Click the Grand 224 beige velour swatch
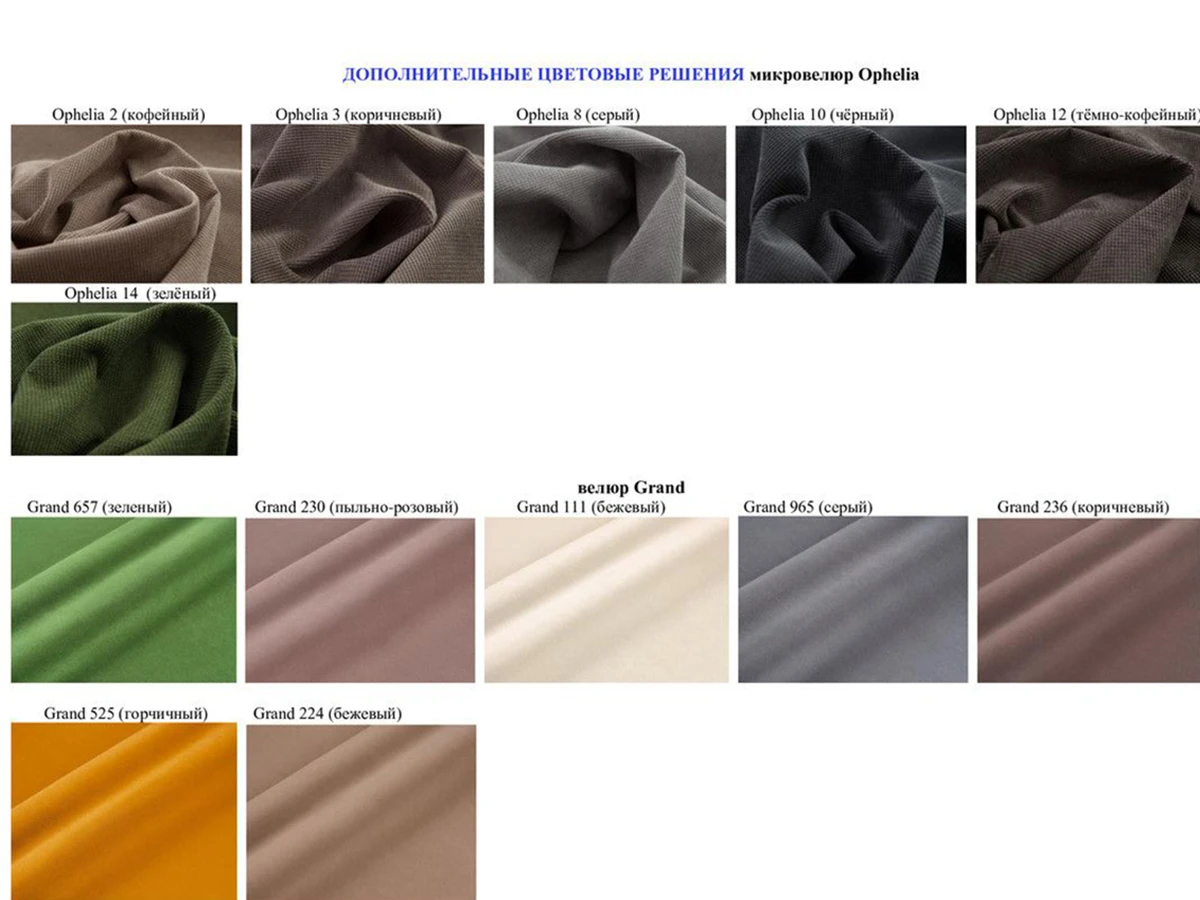 [361, 811]
